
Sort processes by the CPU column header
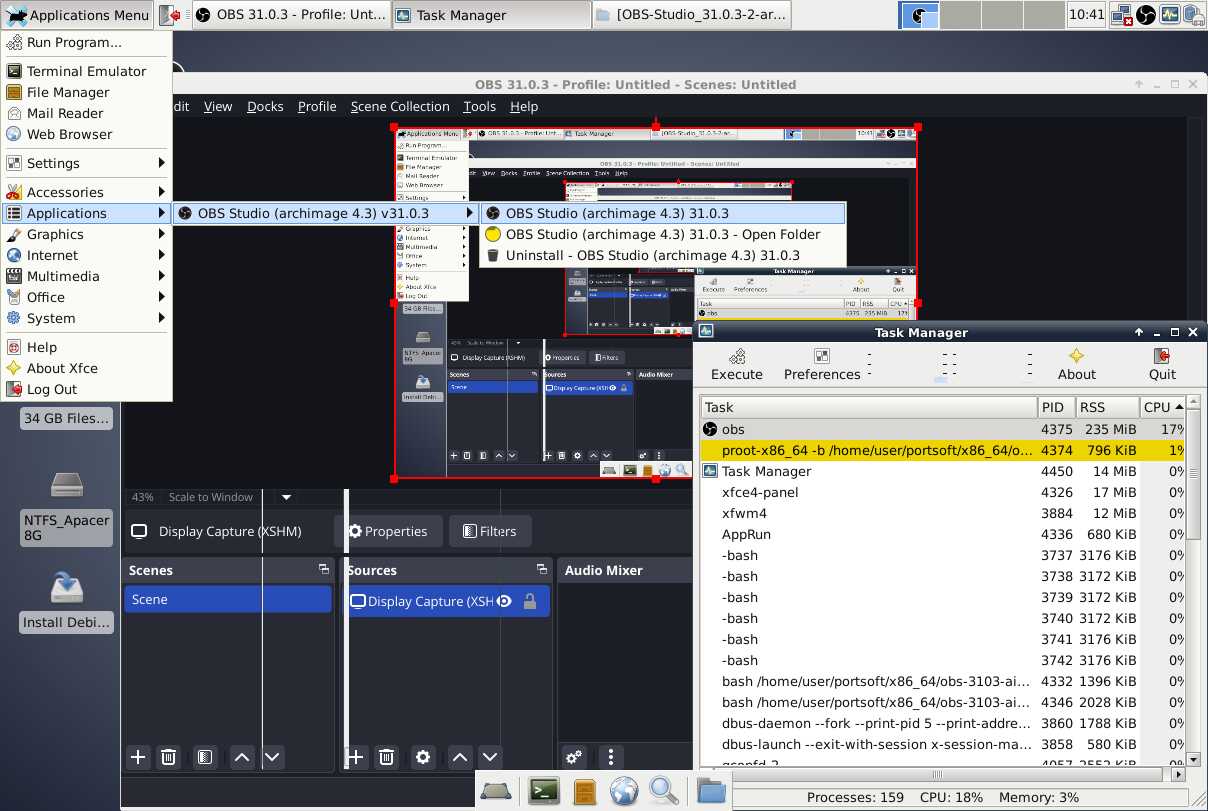(1160, 407)
